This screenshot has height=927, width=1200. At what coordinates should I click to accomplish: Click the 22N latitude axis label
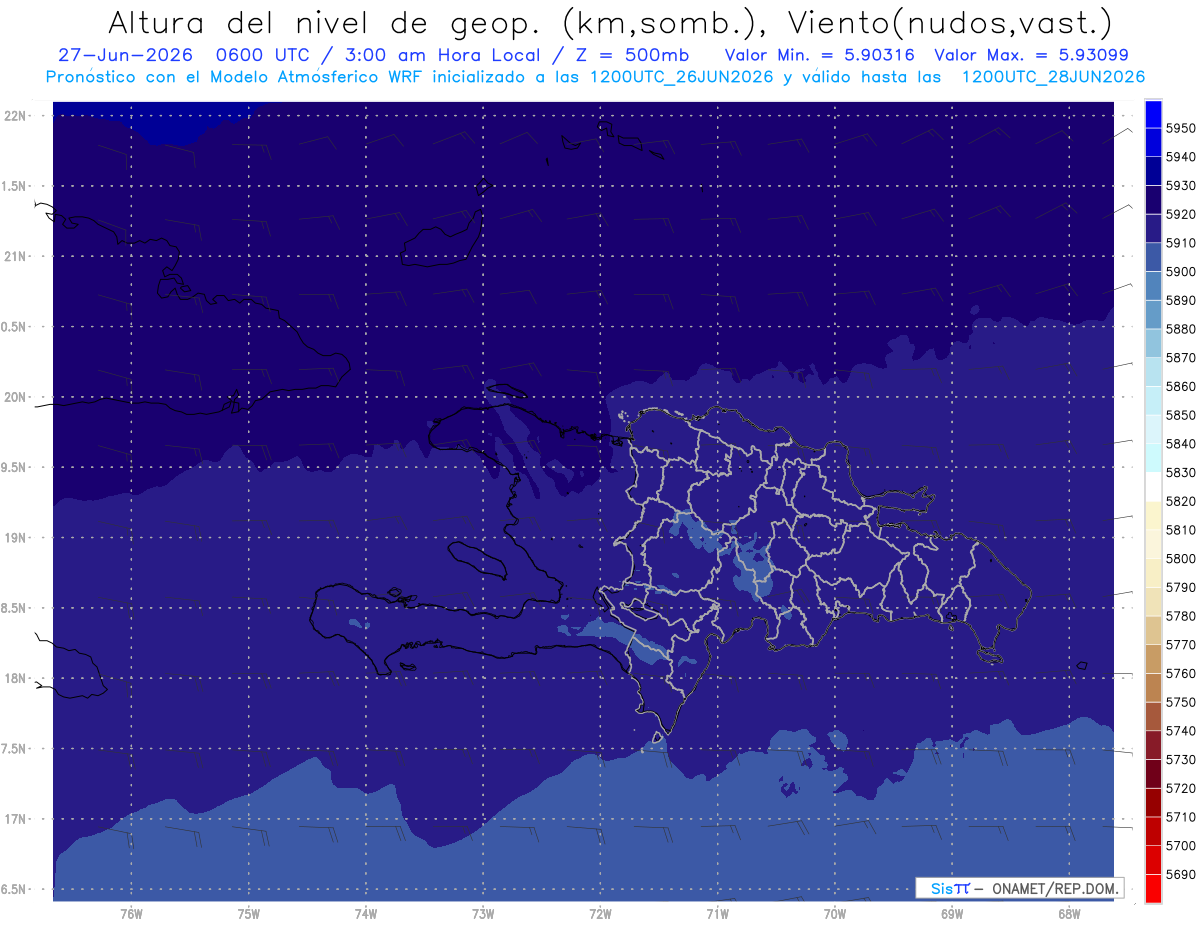click(15, 115)
